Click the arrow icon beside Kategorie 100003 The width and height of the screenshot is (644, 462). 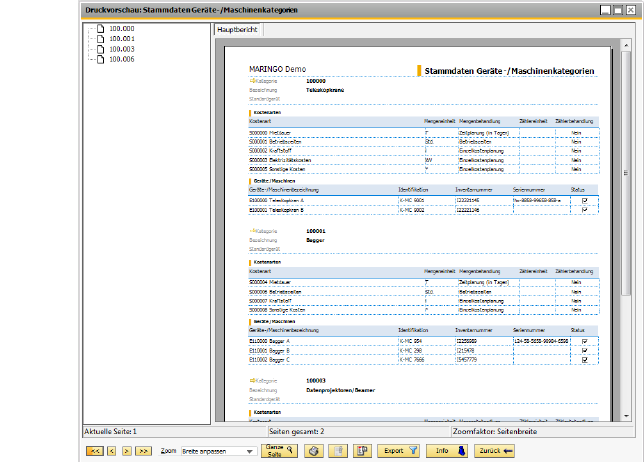252,381
